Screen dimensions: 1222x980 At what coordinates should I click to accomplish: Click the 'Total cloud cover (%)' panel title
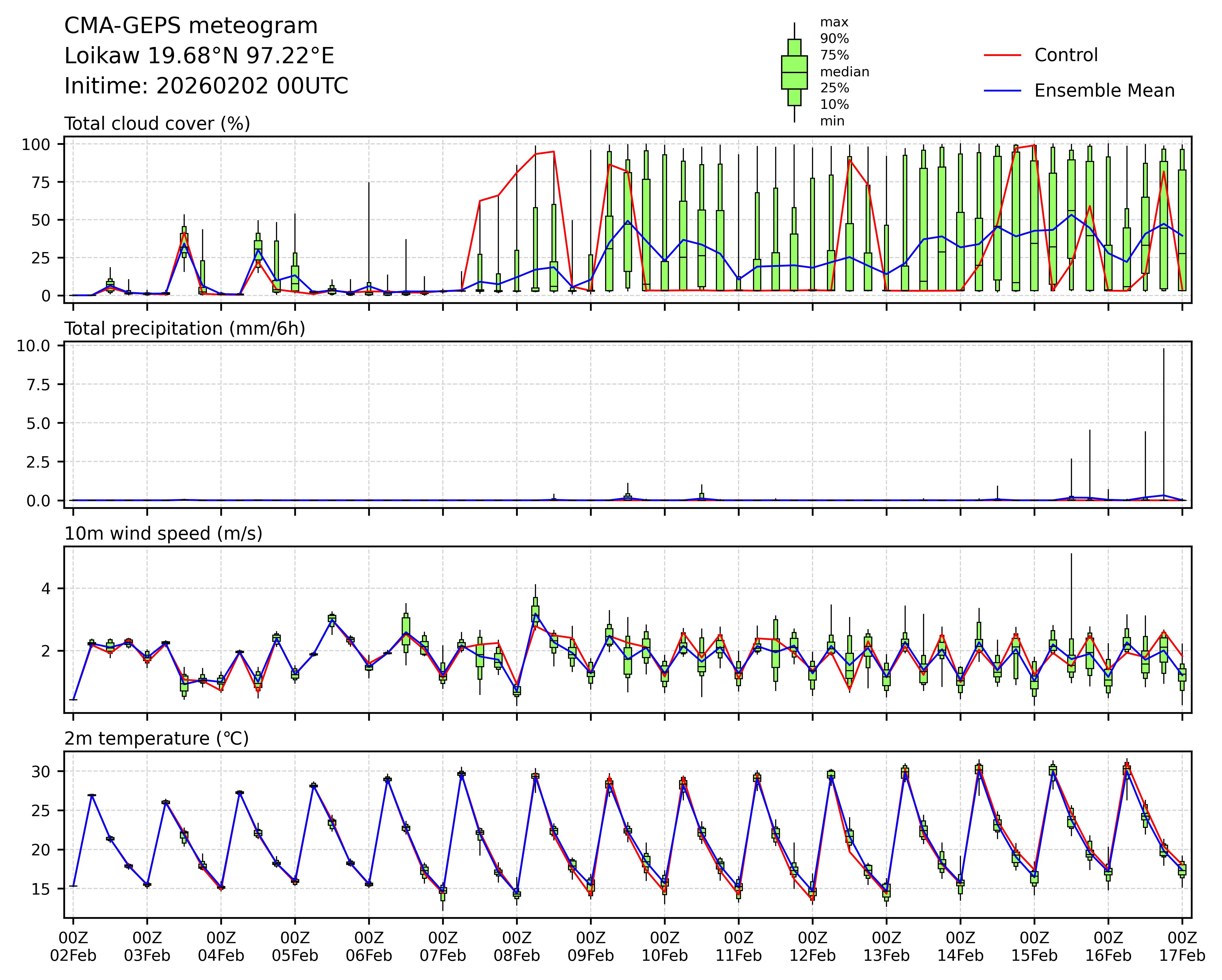157,124
